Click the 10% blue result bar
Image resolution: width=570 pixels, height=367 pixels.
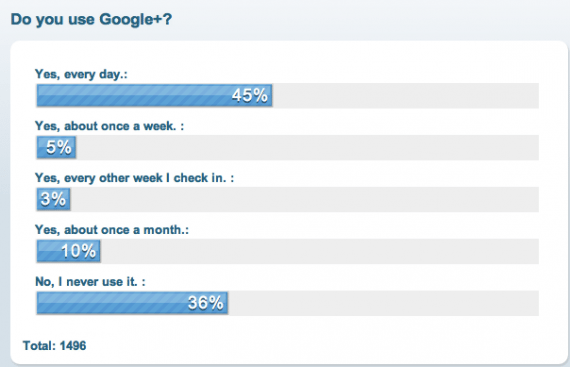click(x=68, y=251)
